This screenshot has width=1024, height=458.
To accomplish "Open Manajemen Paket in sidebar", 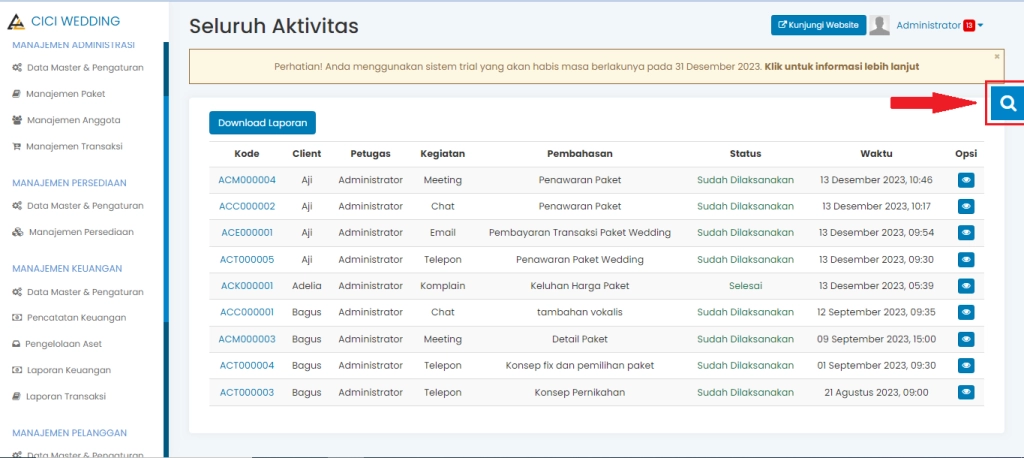I will tap(65, 94).
